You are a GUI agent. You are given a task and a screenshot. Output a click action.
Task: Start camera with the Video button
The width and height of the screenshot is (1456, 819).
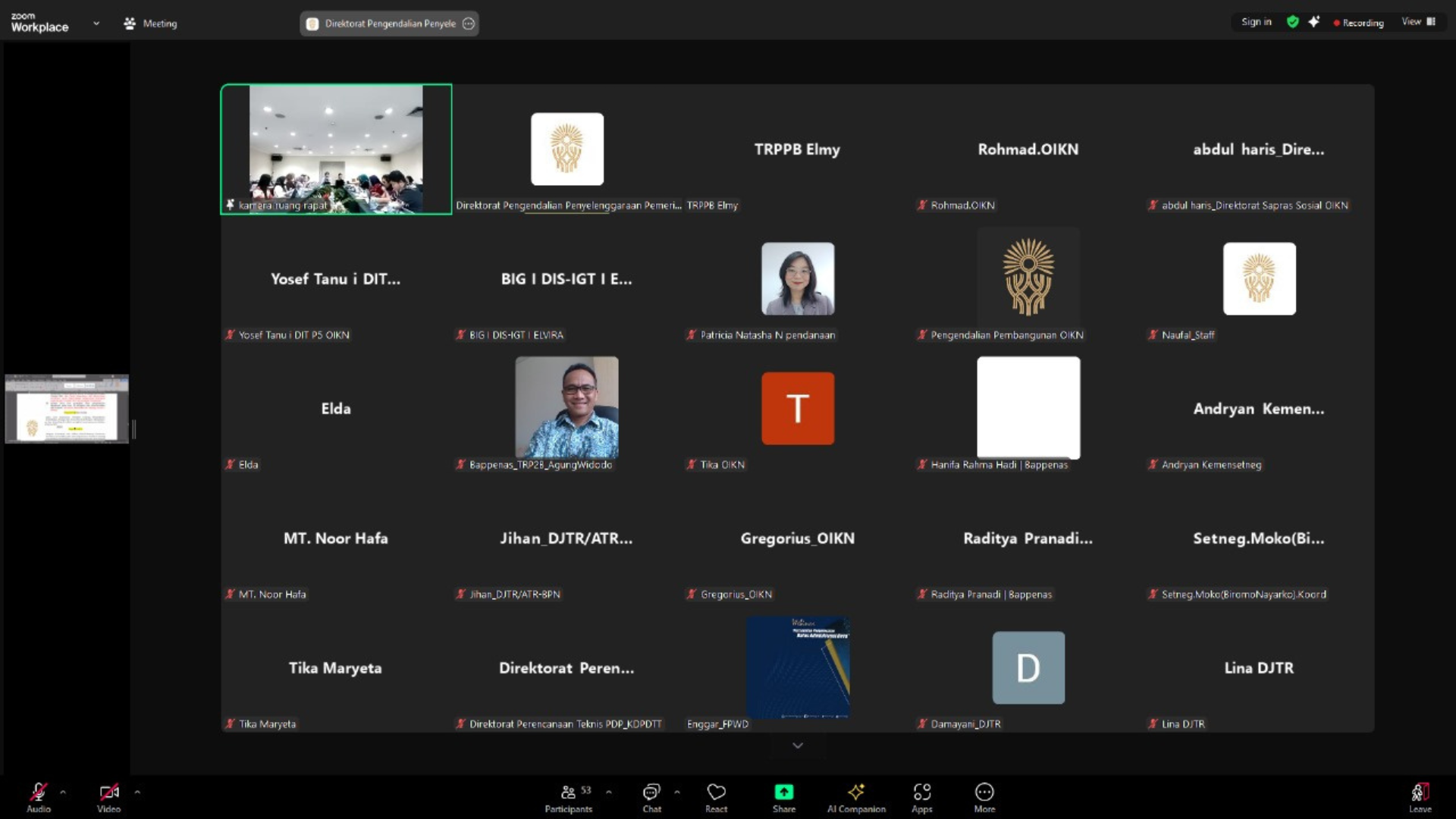point(108,798)
